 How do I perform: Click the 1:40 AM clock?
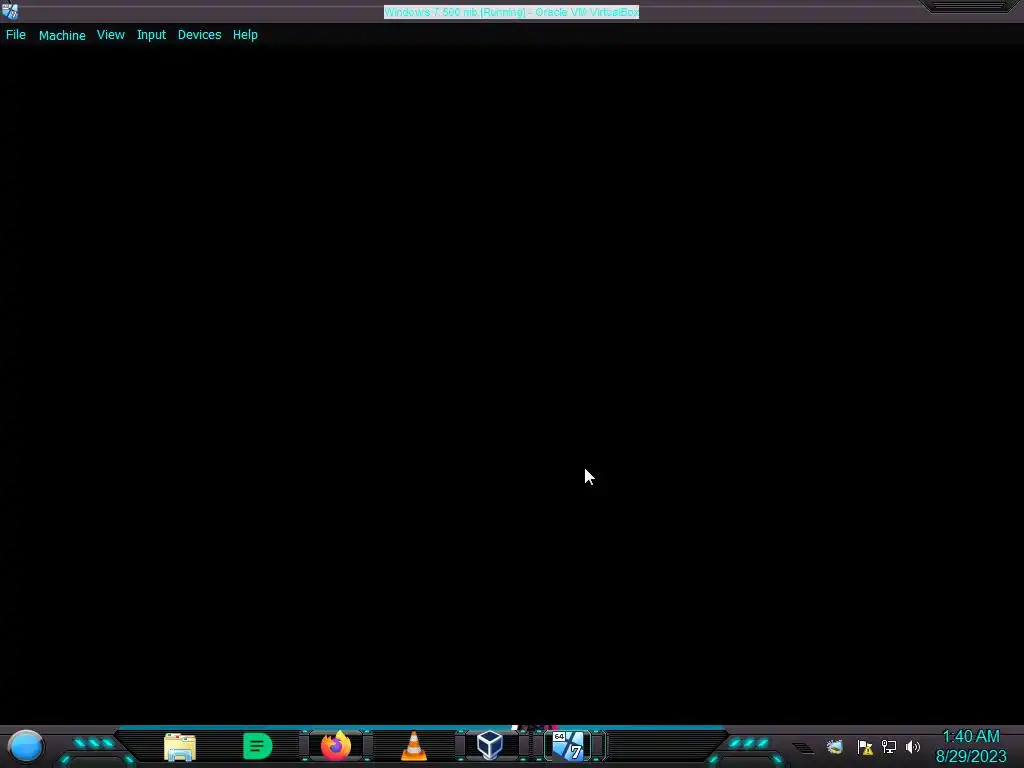(971, 737)
